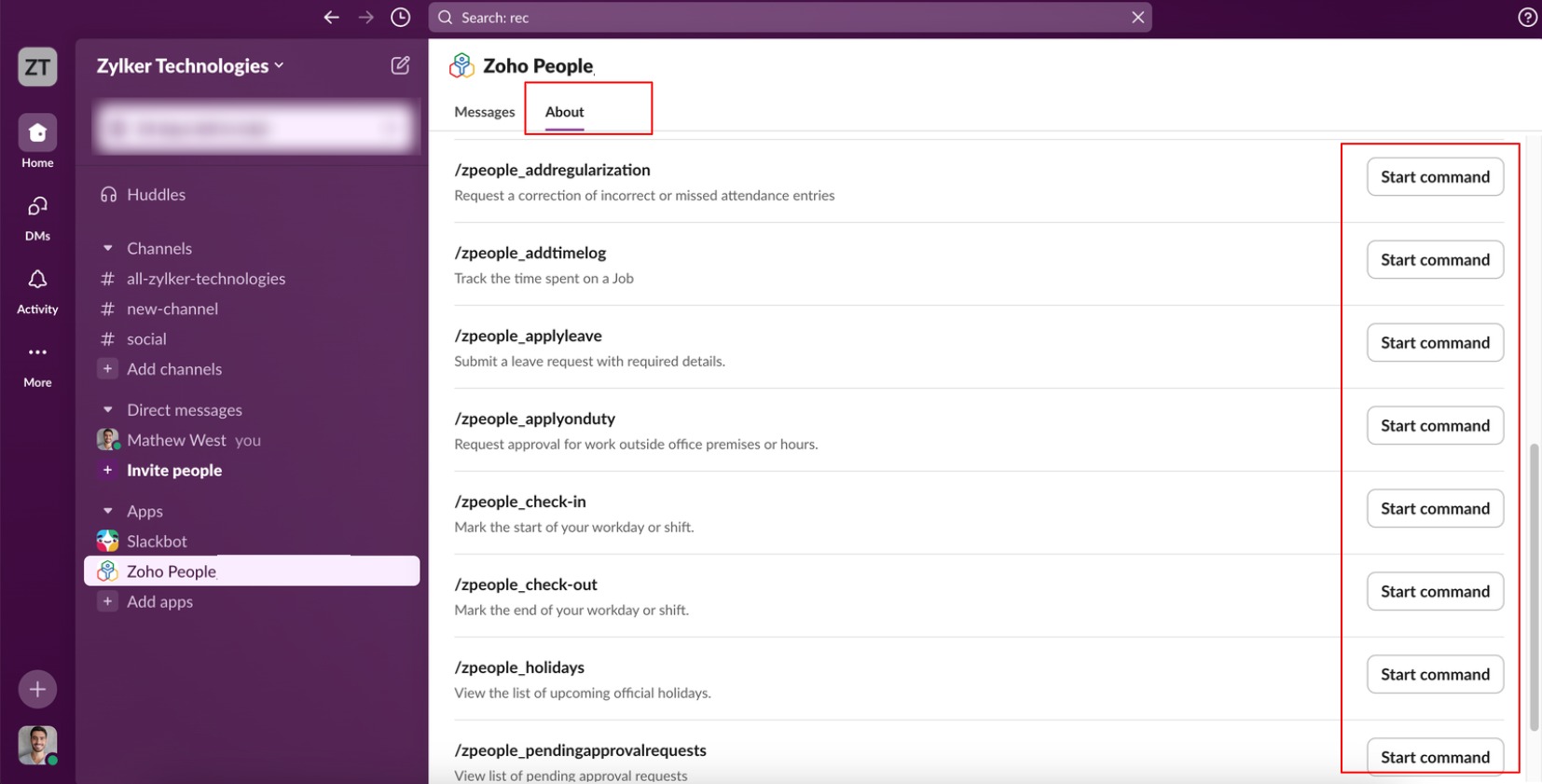Image resolution: width=1542 pixels, height=784 pixels.
Task: Start command for /zpeople_applyleave
Action: tap(1435, 343)
